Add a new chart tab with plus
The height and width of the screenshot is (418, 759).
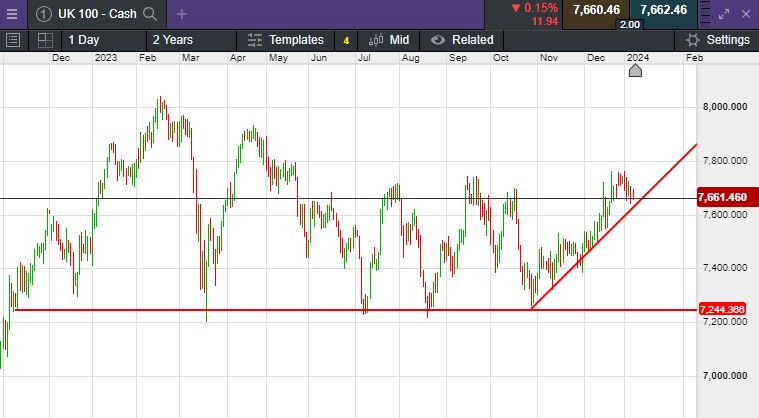point(182,14)
